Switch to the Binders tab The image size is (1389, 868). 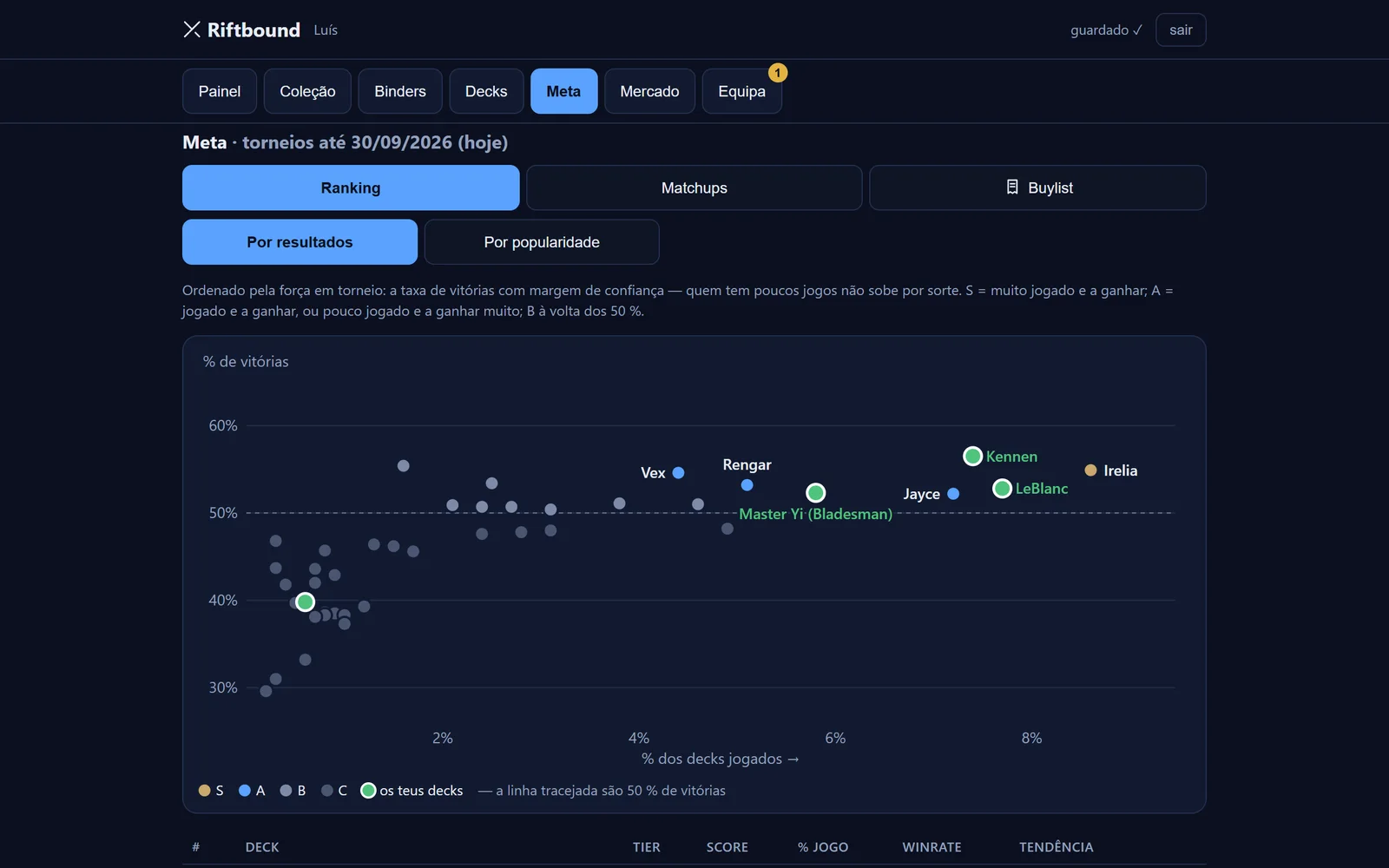pos(400,91)
